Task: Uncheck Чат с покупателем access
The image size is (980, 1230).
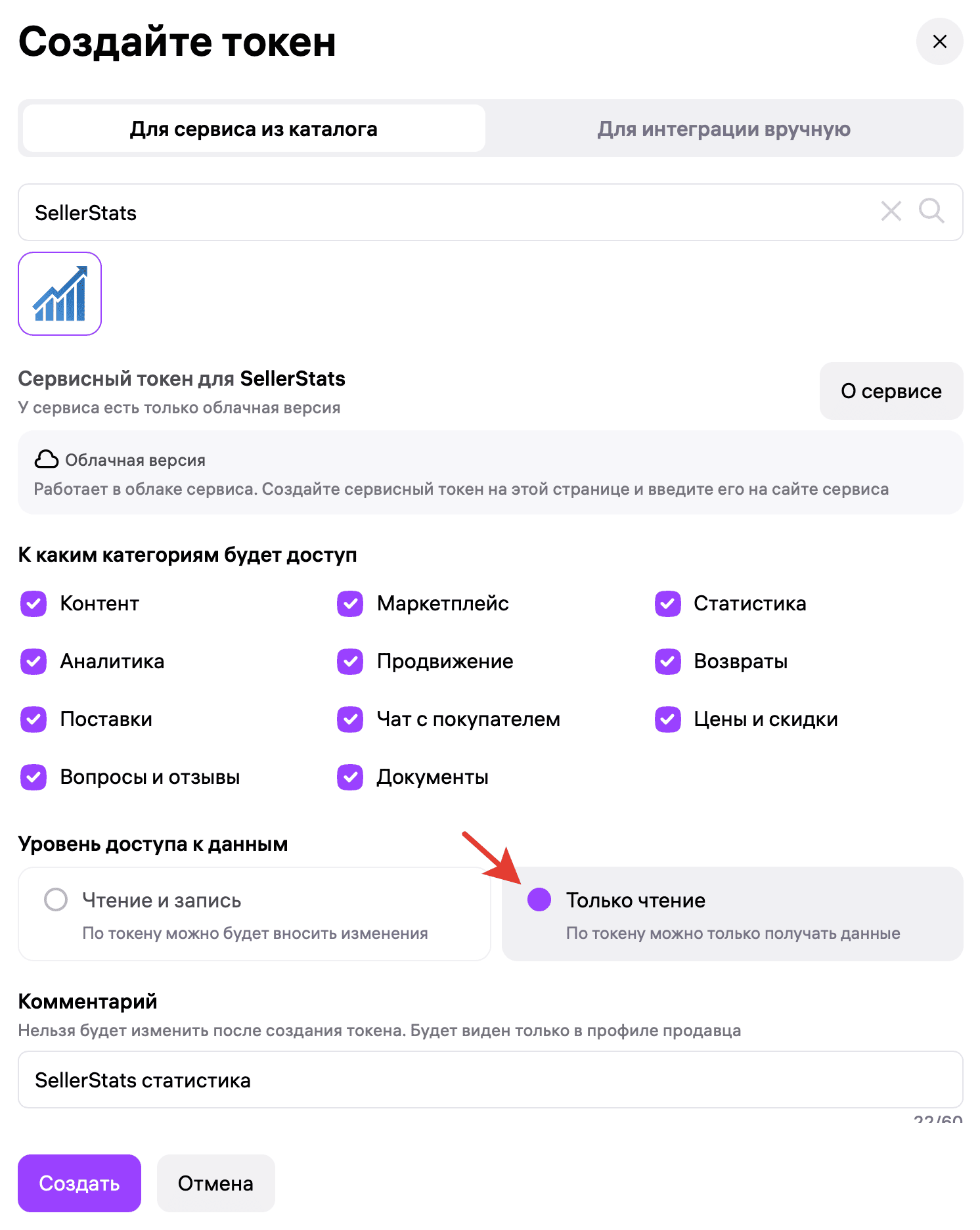Action: coord(349,719)
